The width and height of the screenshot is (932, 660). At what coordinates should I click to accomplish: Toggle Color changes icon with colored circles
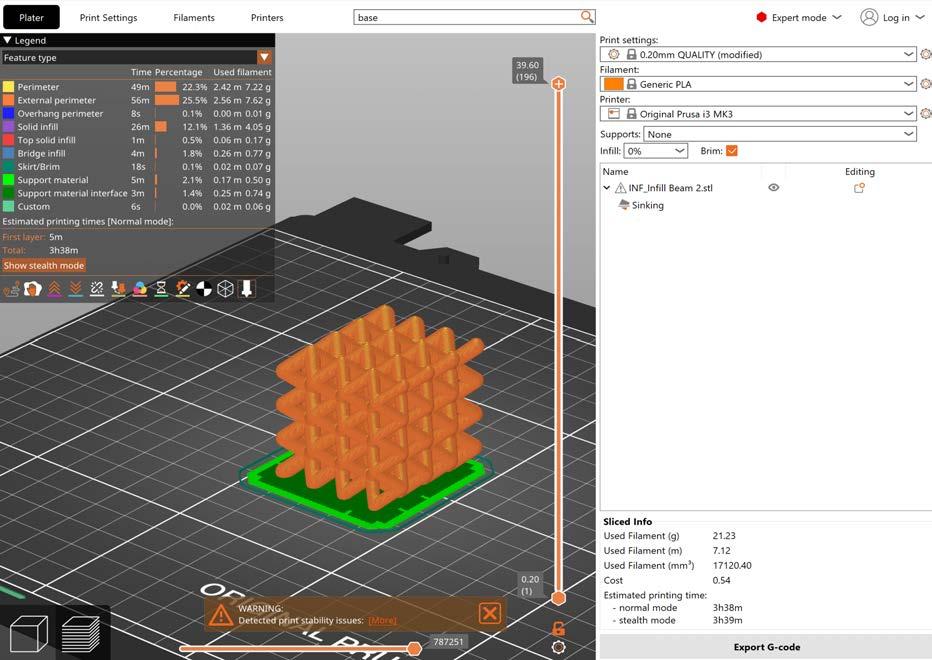click(x=140, y=290)
